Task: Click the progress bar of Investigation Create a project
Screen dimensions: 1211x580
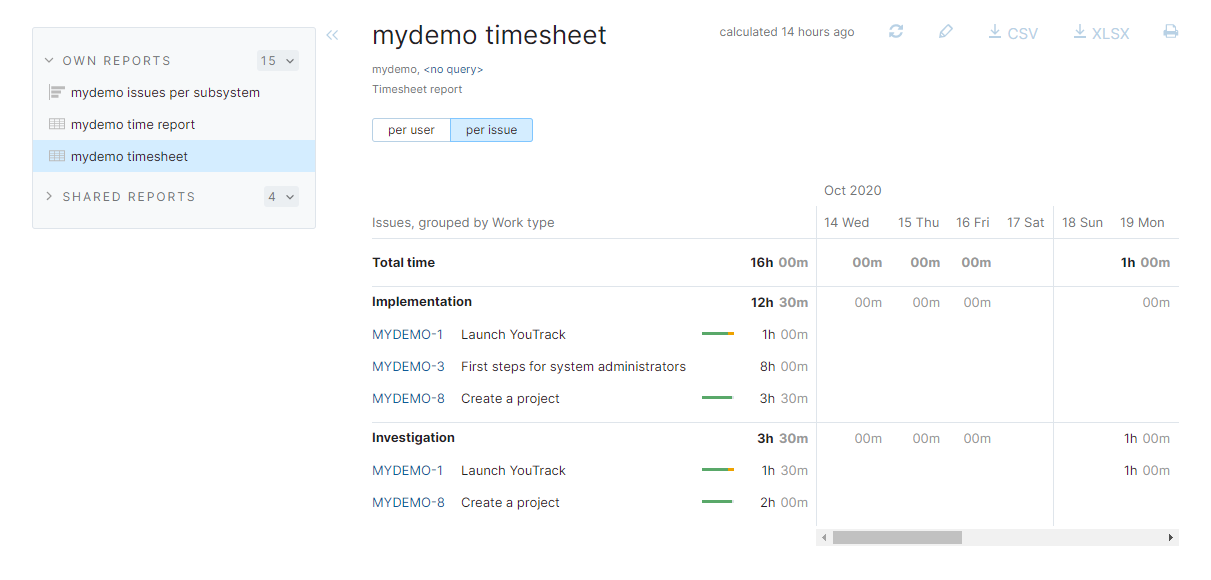Action: click(717, 502)
